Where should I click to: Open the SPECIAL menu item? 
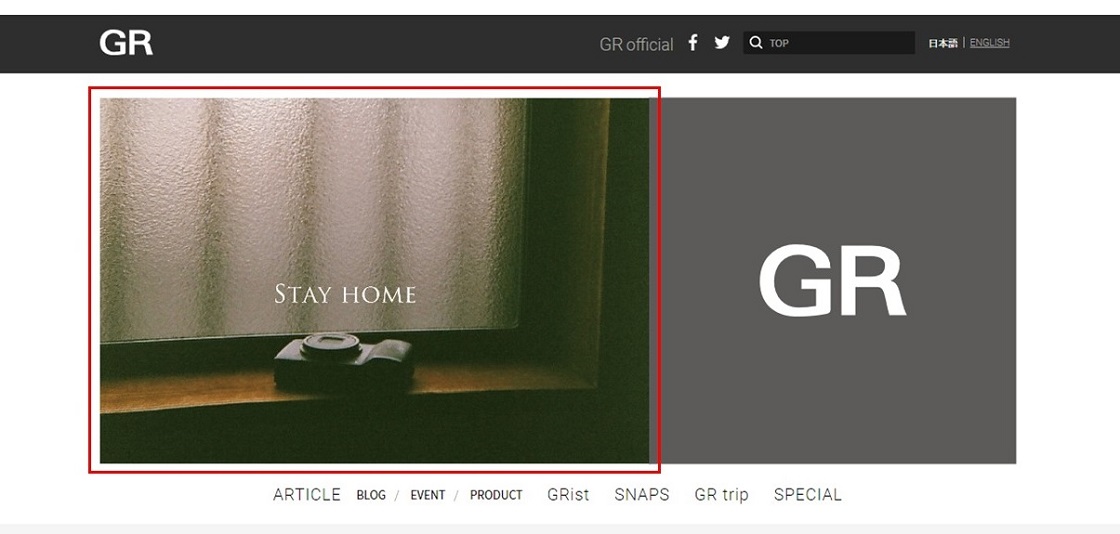808,495
